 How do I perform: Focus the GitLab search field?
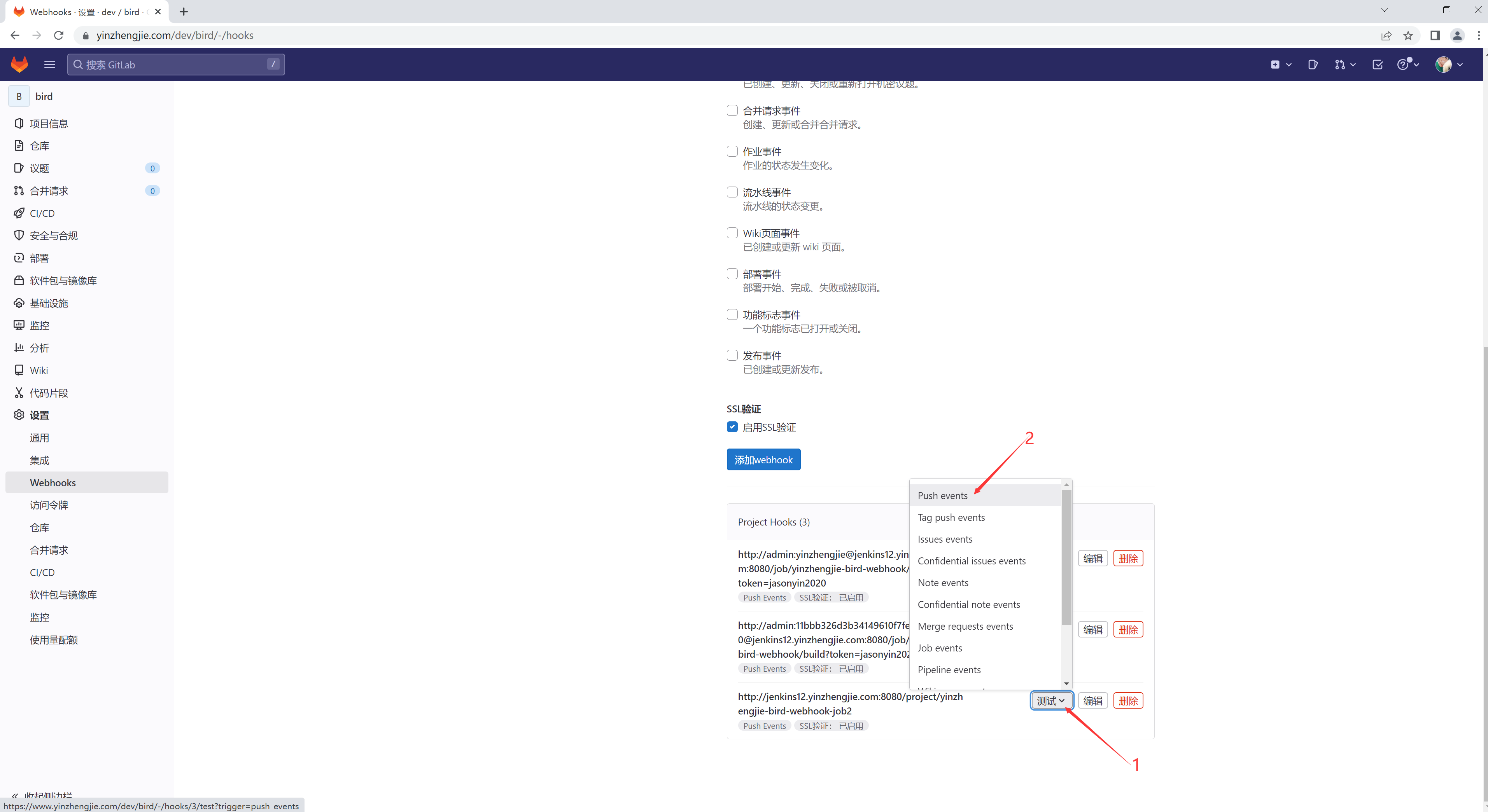click(176, 64)
